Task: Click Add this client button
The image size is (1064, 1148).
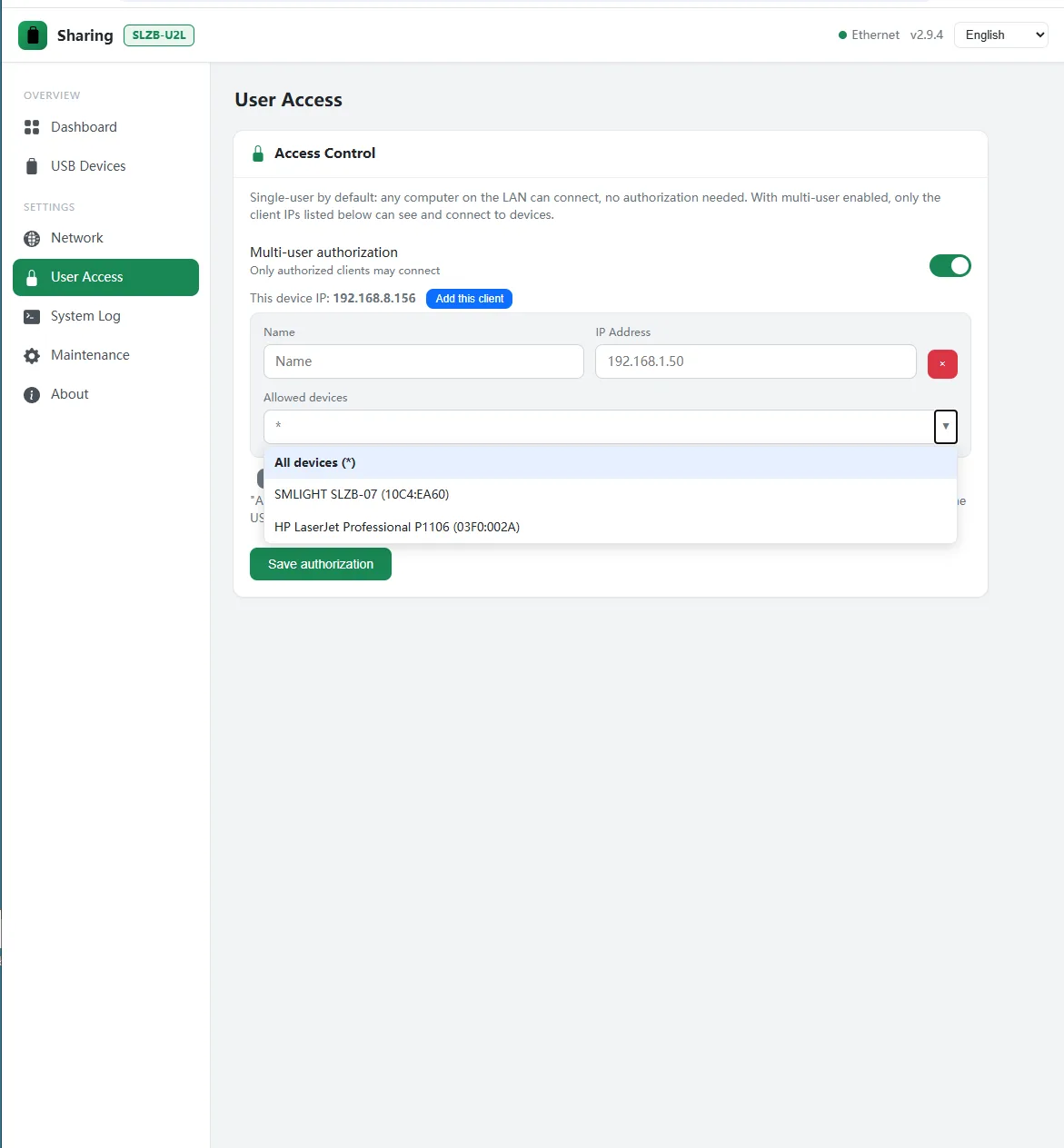Action: (469, 299)
